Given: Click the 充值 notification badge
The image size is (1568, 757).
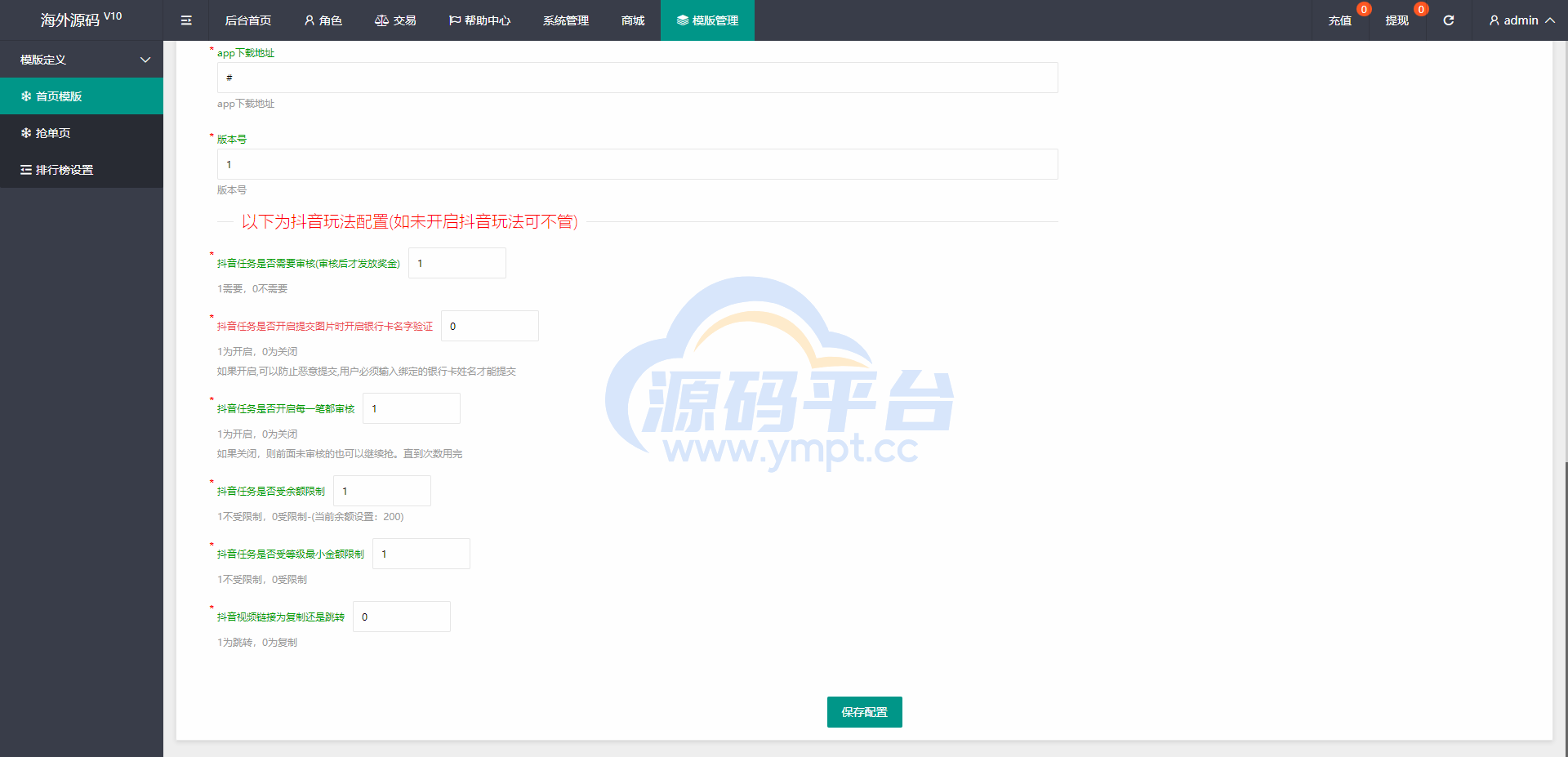Looking at the screenshot, I should (1364, 10).
